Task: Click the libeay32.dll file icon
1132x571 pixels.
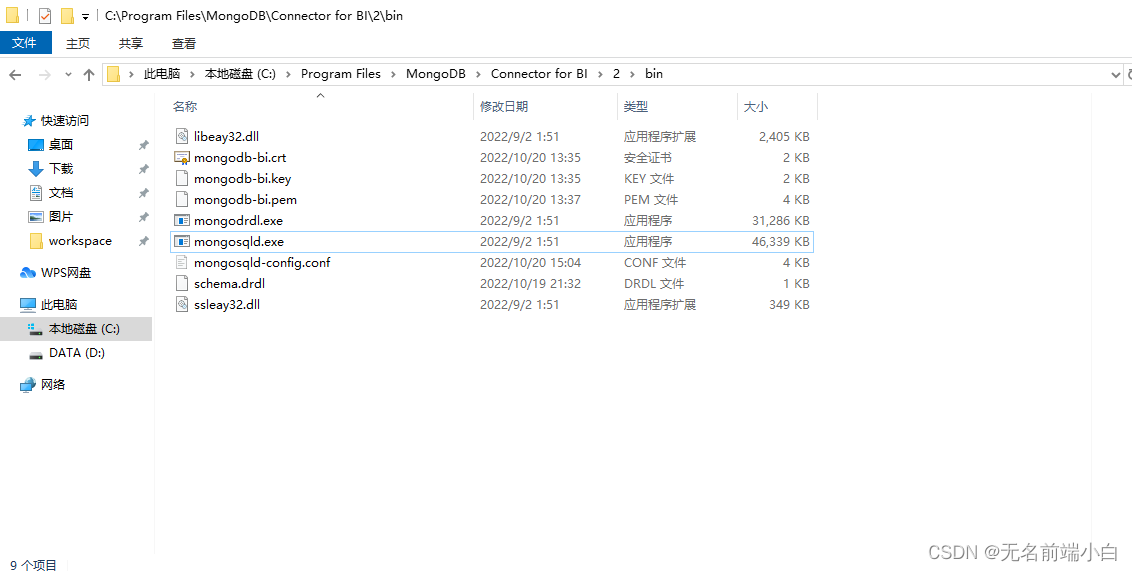Action: point(182,136)
